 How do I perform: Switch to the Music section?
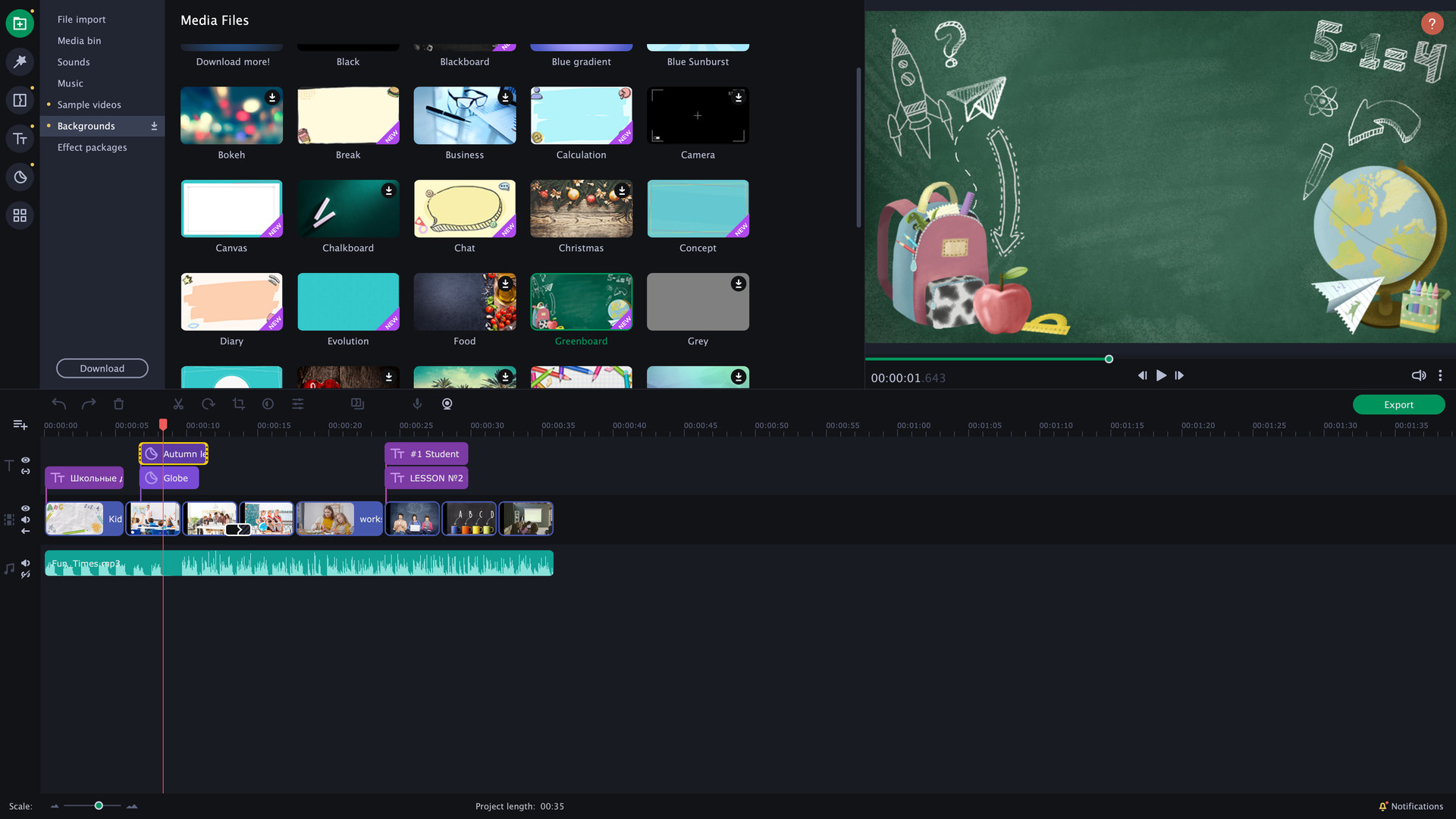pos(70,83)
